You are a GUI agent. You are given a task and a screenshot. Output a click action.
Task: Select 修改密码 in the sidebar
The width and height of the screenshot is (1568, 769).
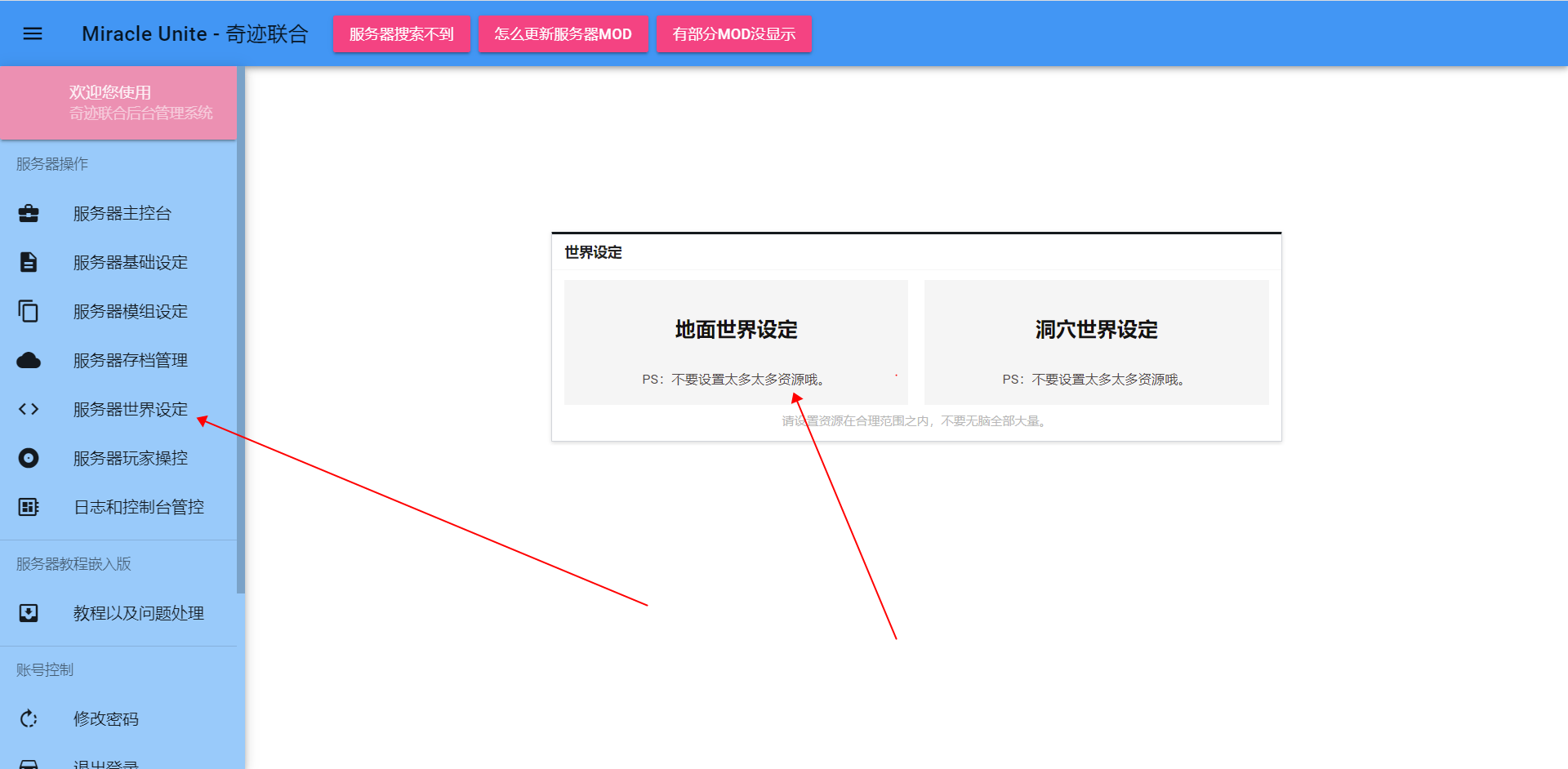(118, 718)
